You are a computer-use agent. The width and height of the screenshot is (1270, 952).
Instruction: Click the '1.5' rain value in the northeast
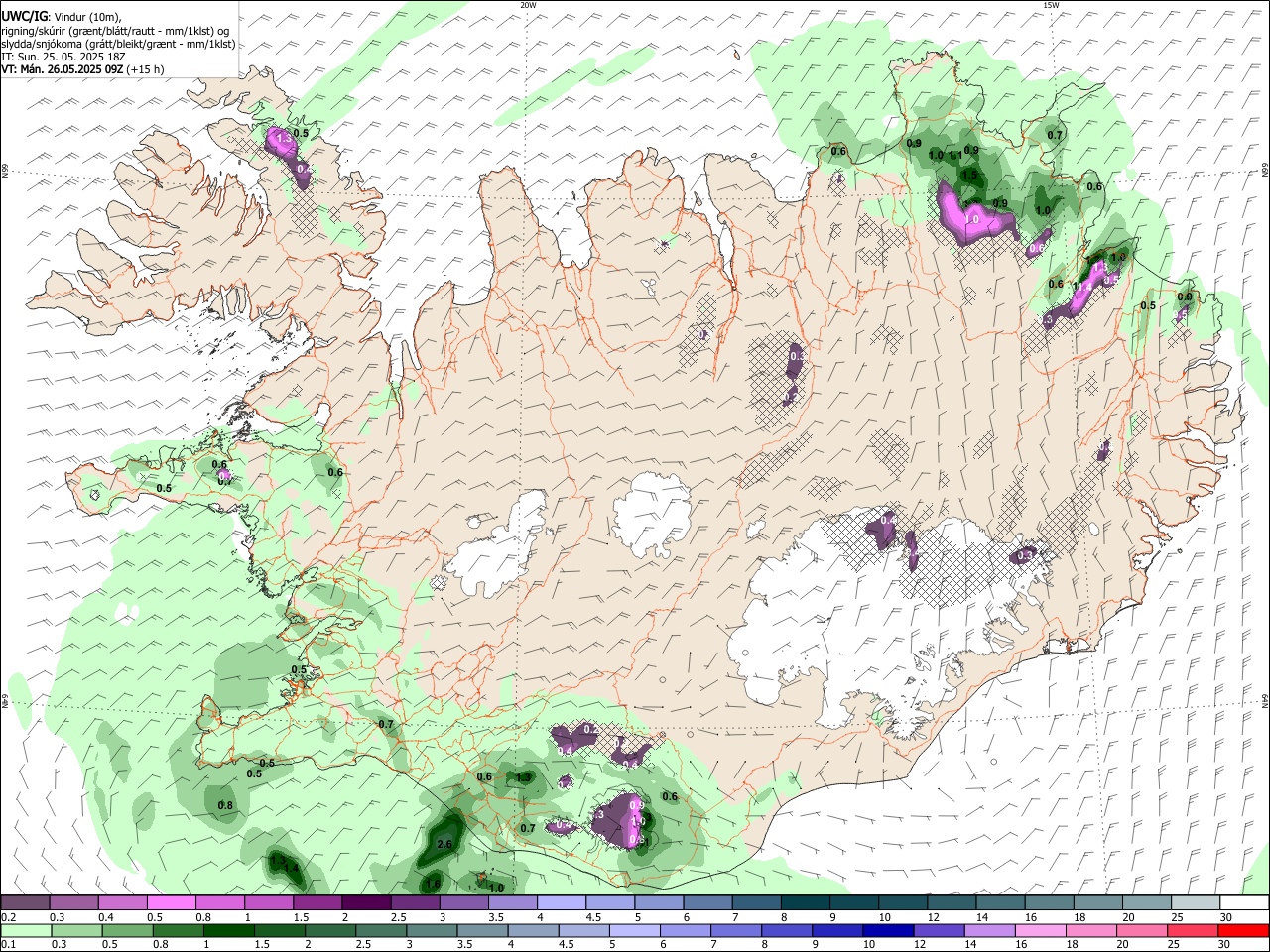(x=970, y=175)
